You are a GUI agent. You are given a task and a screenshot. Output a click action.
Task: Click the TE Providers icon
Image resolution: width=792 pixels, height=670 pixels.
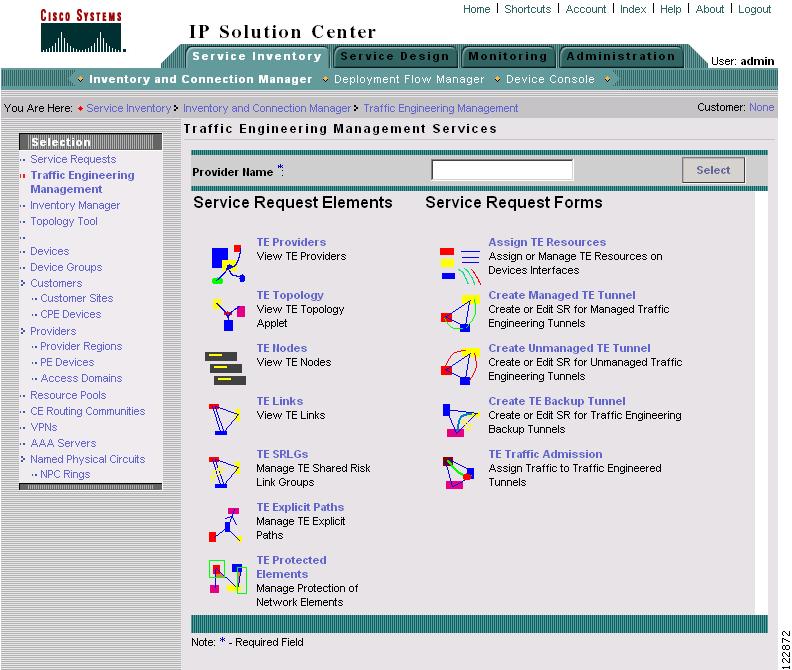[x=228, y=264]
